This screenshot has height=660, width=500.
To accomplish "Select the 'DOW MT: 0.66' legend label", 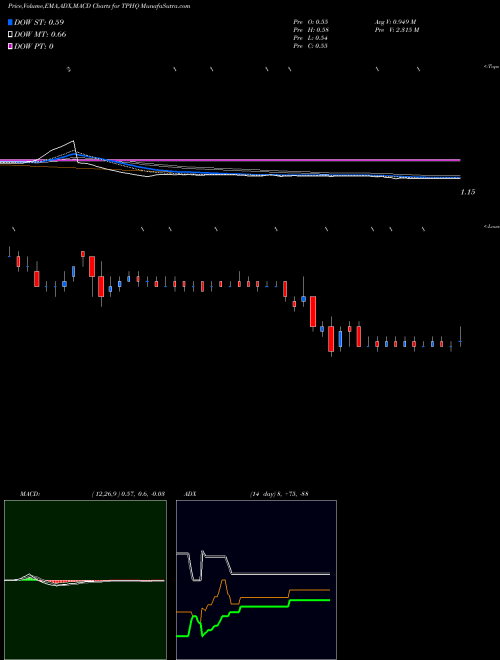I will tap(40, 34).
